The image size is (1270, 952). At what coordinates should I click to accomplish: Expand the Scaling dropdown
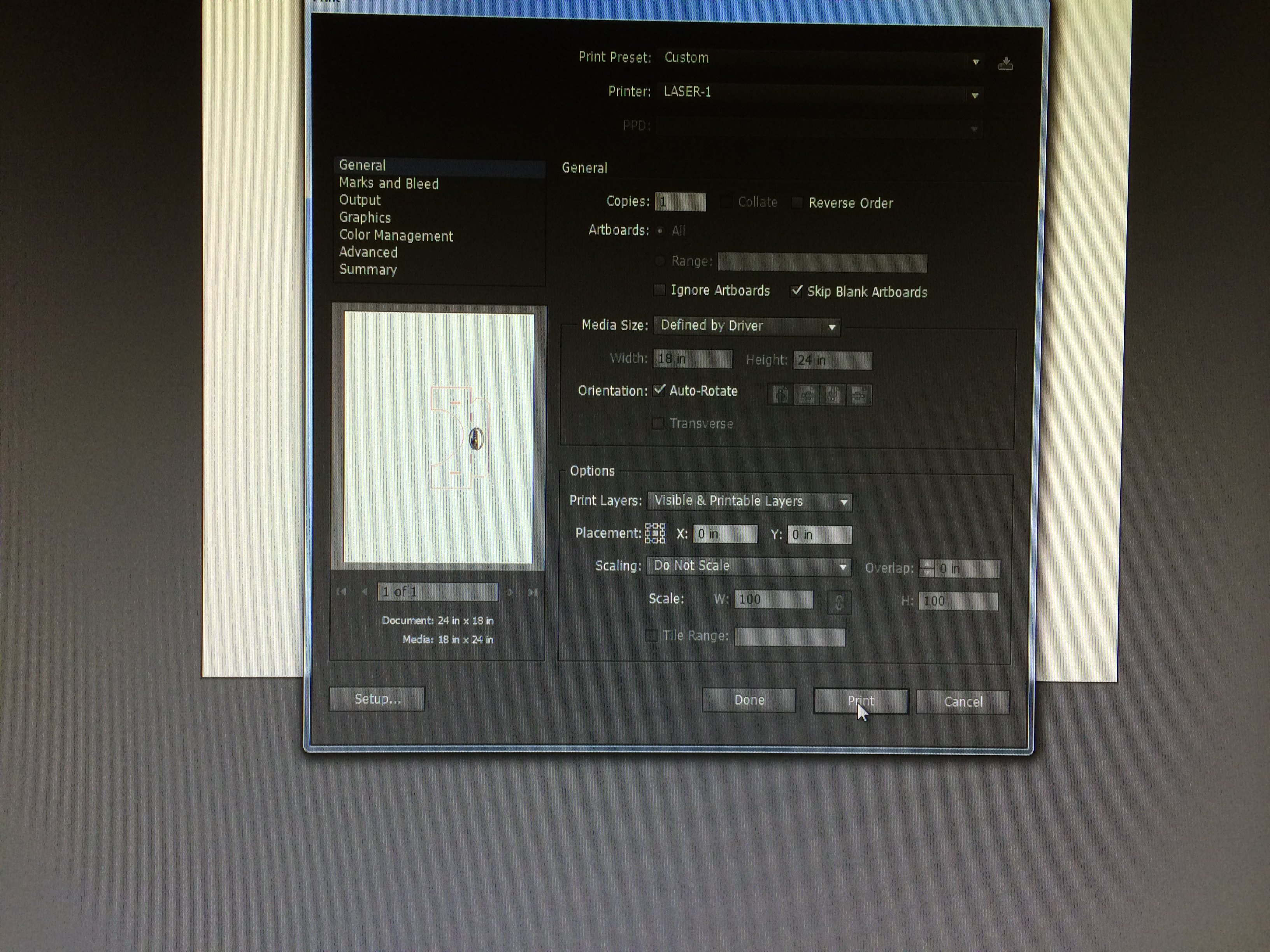click(749, 566)
